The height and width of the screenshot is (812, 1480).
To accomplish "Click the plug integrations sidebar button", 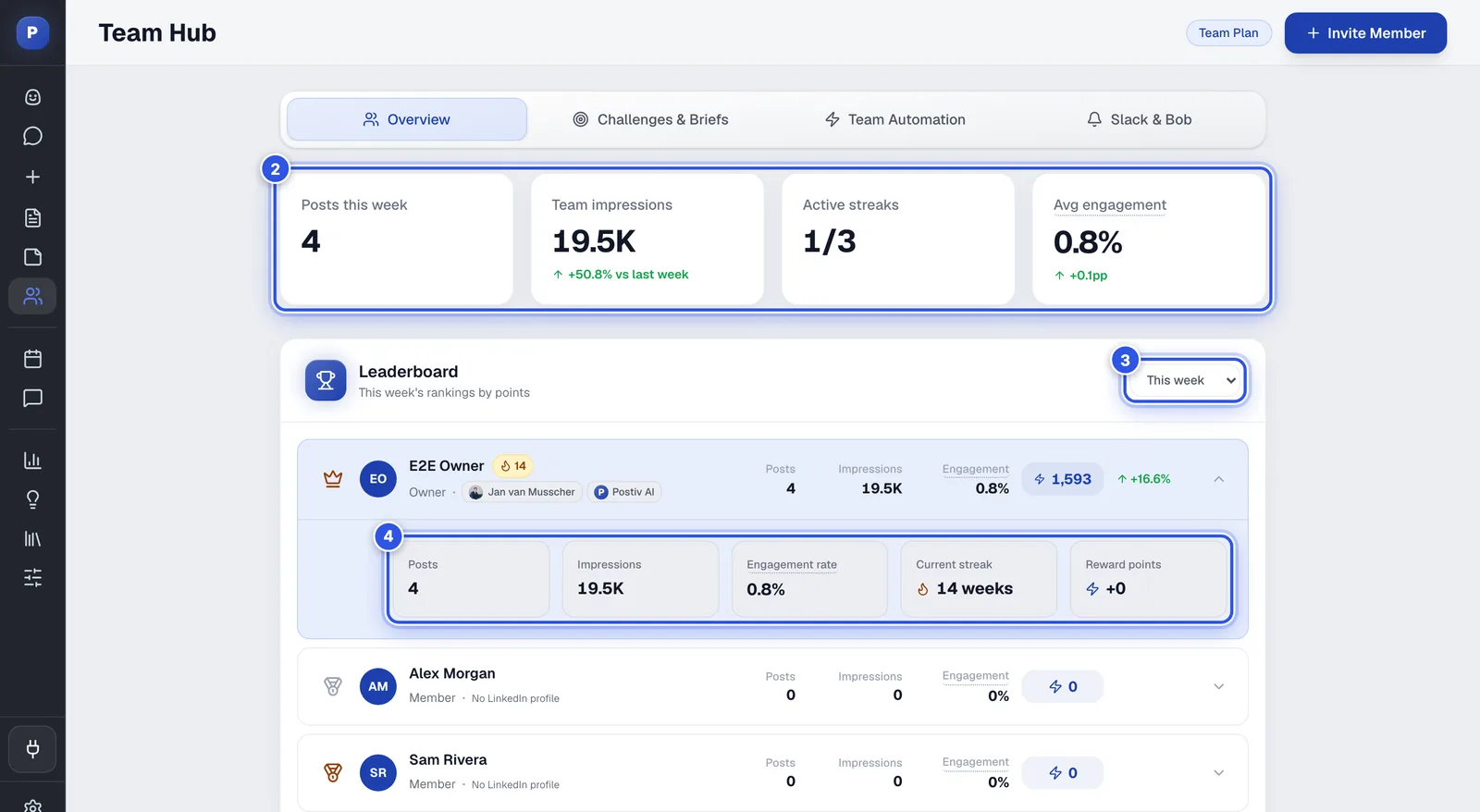I will tap(32, 749).
